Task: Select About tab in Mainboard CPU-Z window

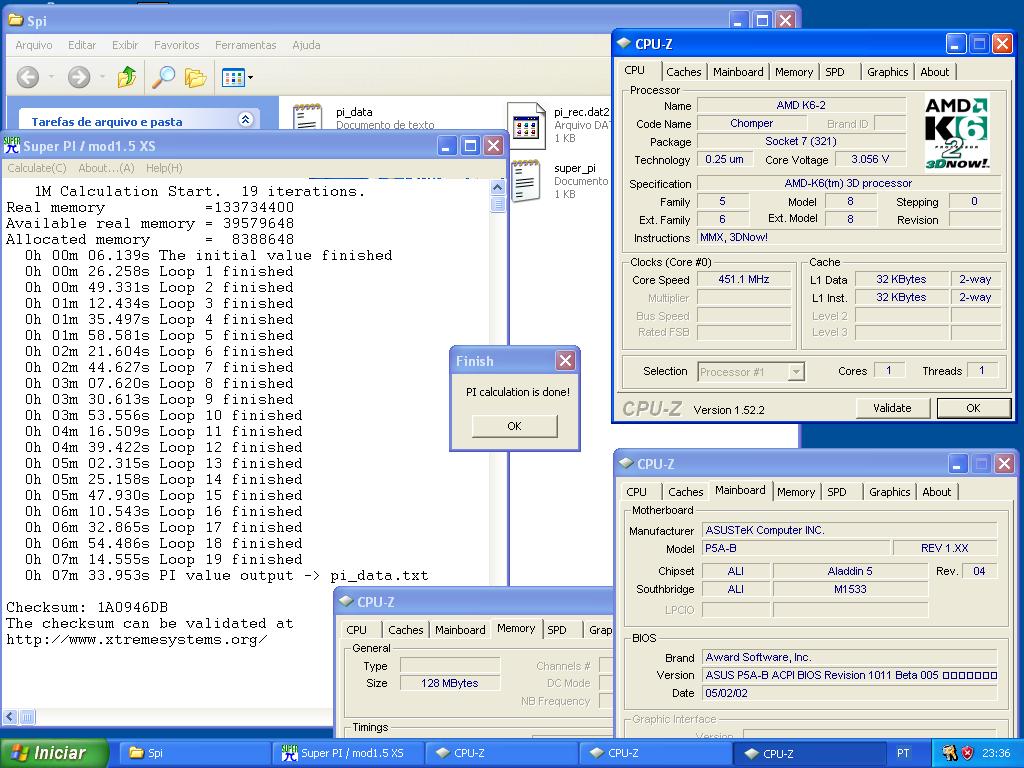Action: pyautogui.click(x=936, y=492)
